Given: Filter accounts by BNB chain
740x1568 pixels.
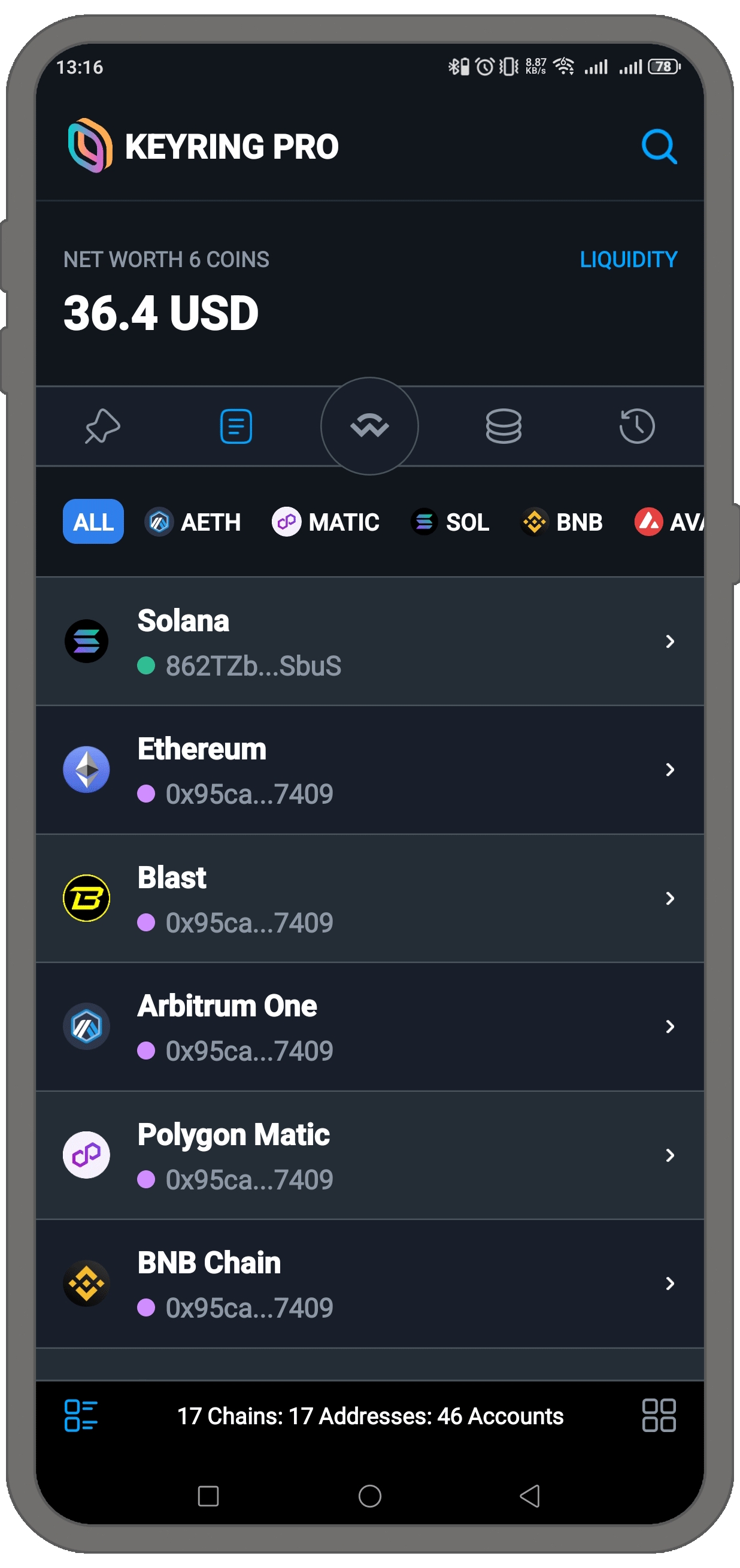Looking at the screenshot, I should (x=562, y=522).
